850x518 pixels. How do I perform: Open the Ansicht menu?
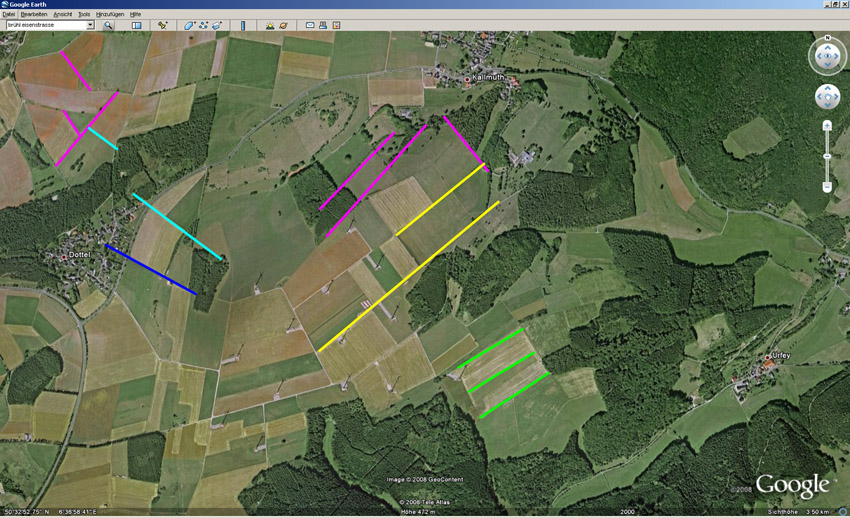[x=62, y=14]
